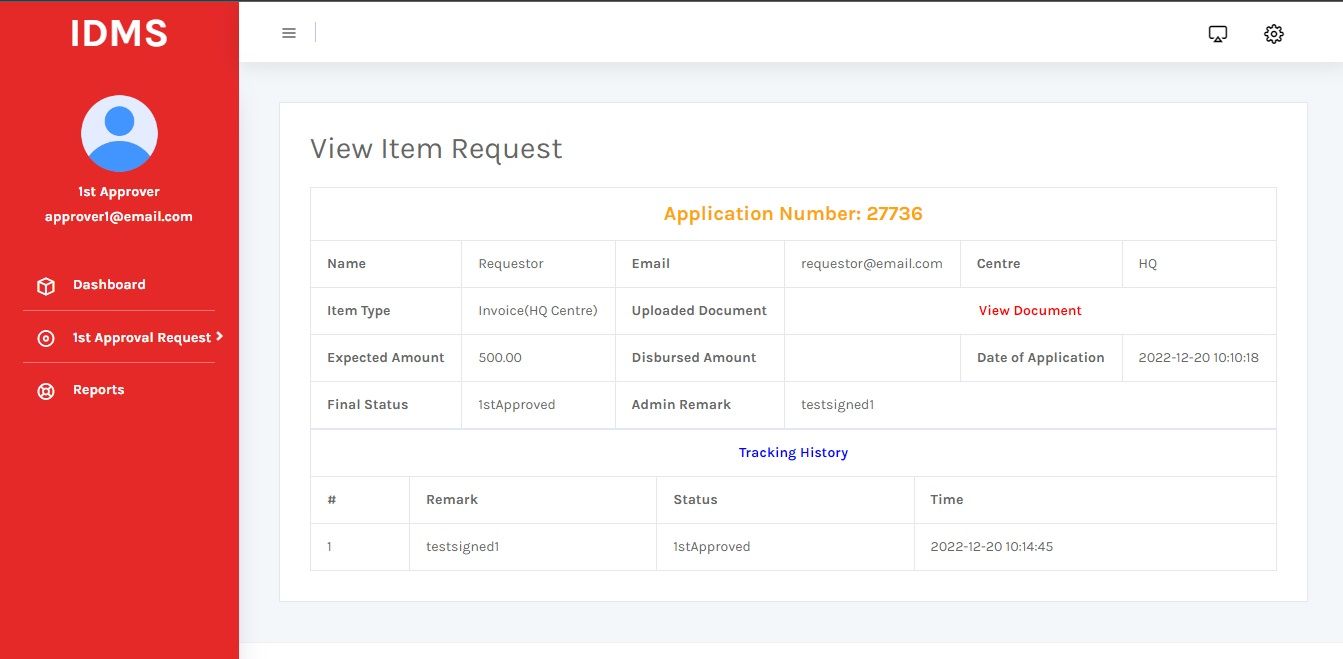Open the Dashboard menu item
1343x659 pixels.
pyautogui.click(x=109, y=285)
